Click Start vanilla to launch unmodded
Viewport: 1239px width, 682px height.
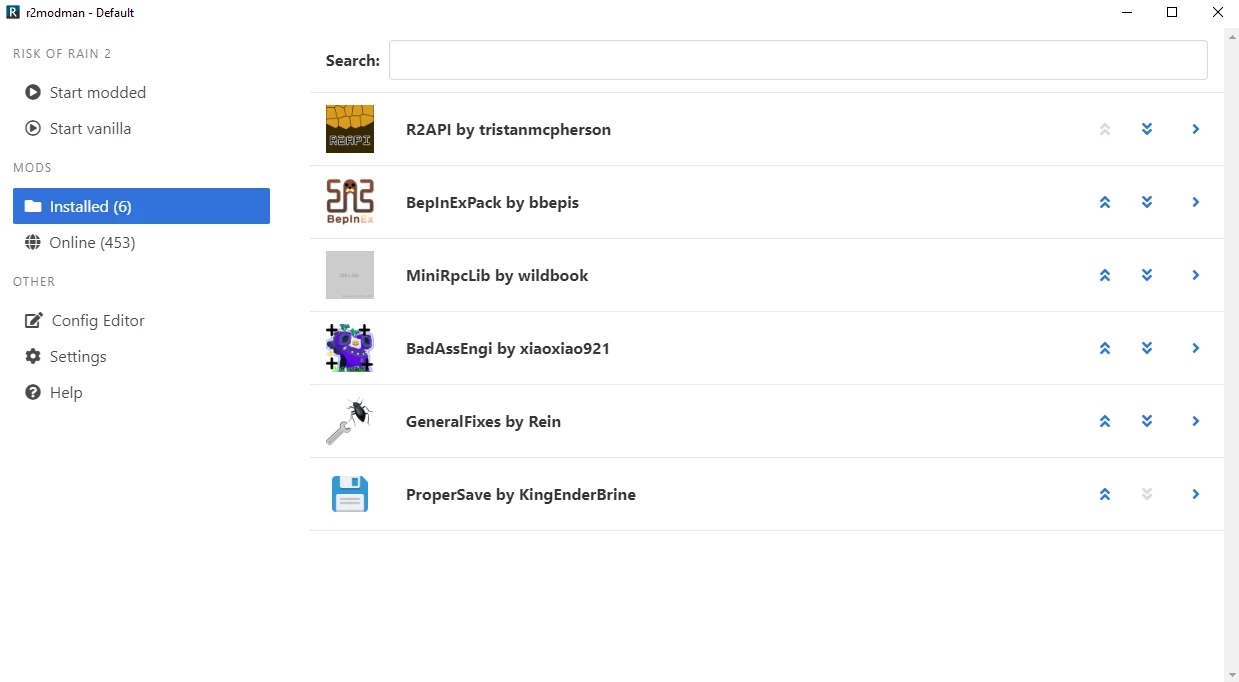90,128
